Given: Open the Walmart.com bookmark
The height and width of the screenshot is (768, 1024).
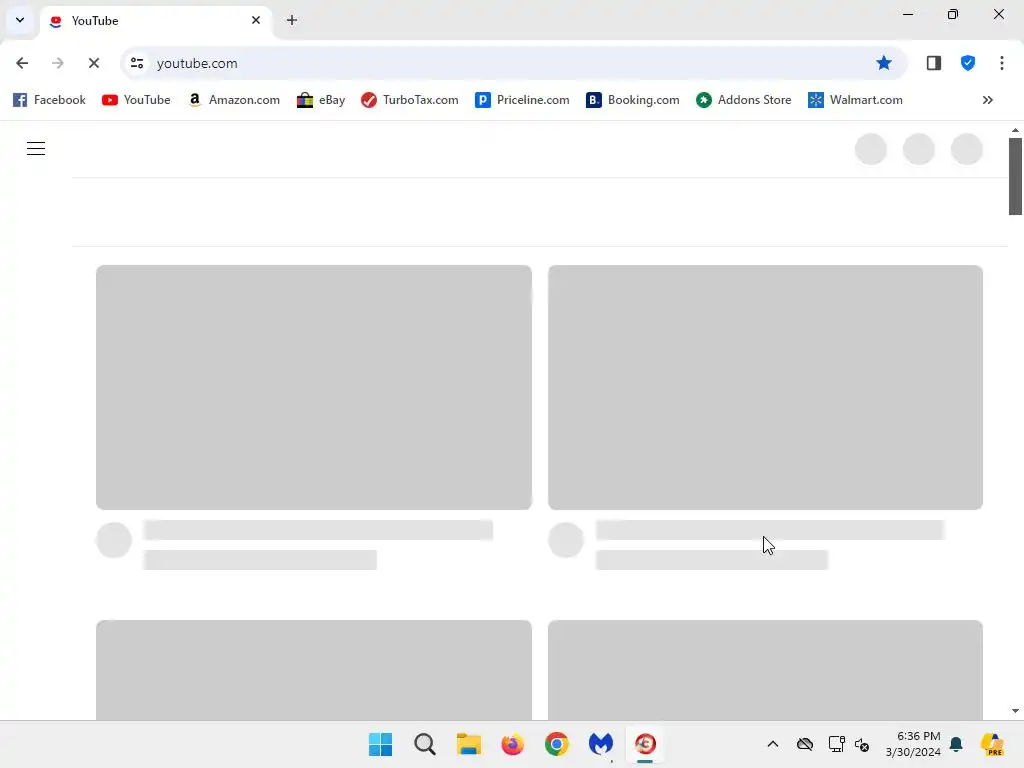Looking at the screenshot, I should [x=856, y=100].
